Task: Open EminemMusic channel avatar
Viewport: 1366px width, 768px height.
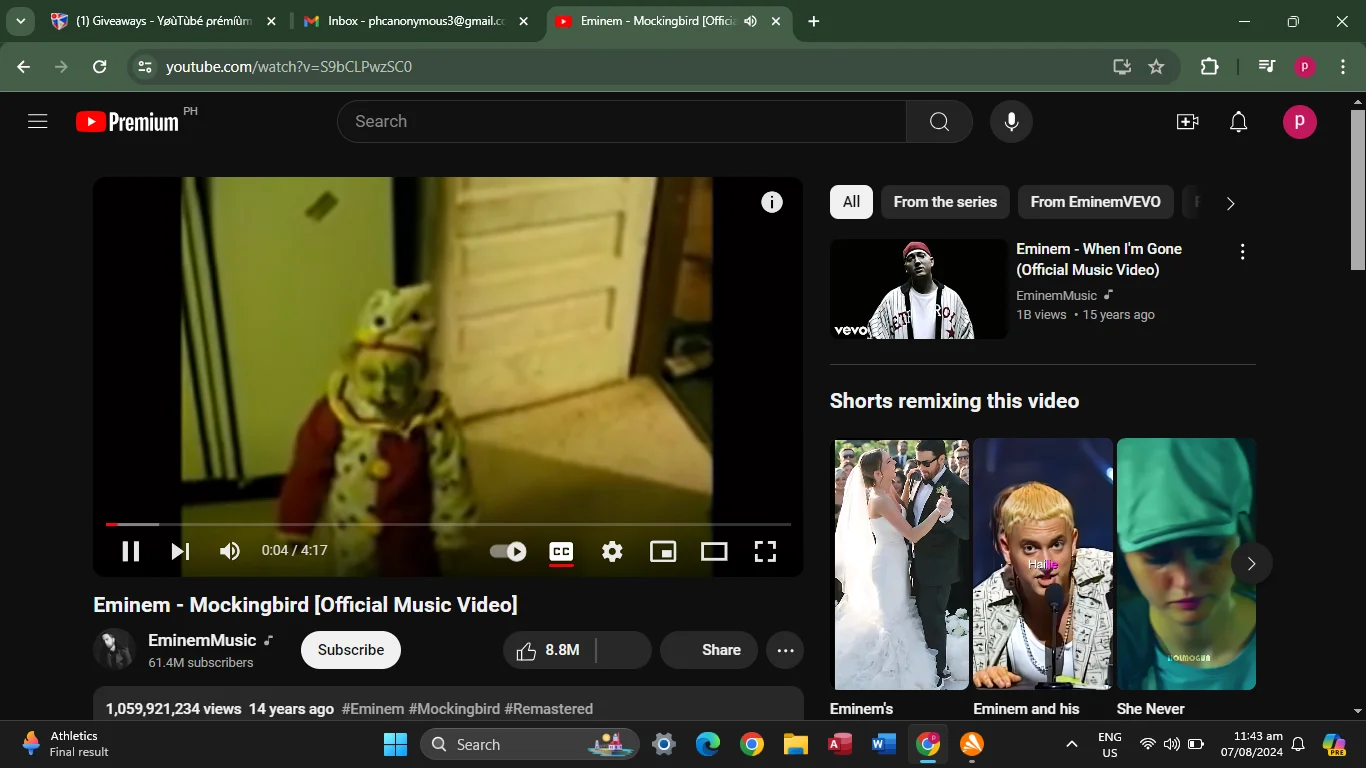Action: pos(114,649)
